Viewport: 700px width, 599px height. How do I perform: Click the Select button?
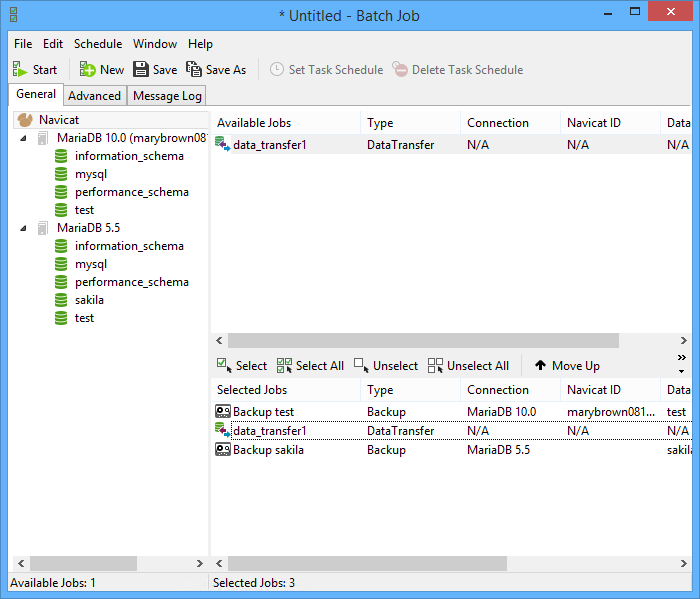coord(242,366)
